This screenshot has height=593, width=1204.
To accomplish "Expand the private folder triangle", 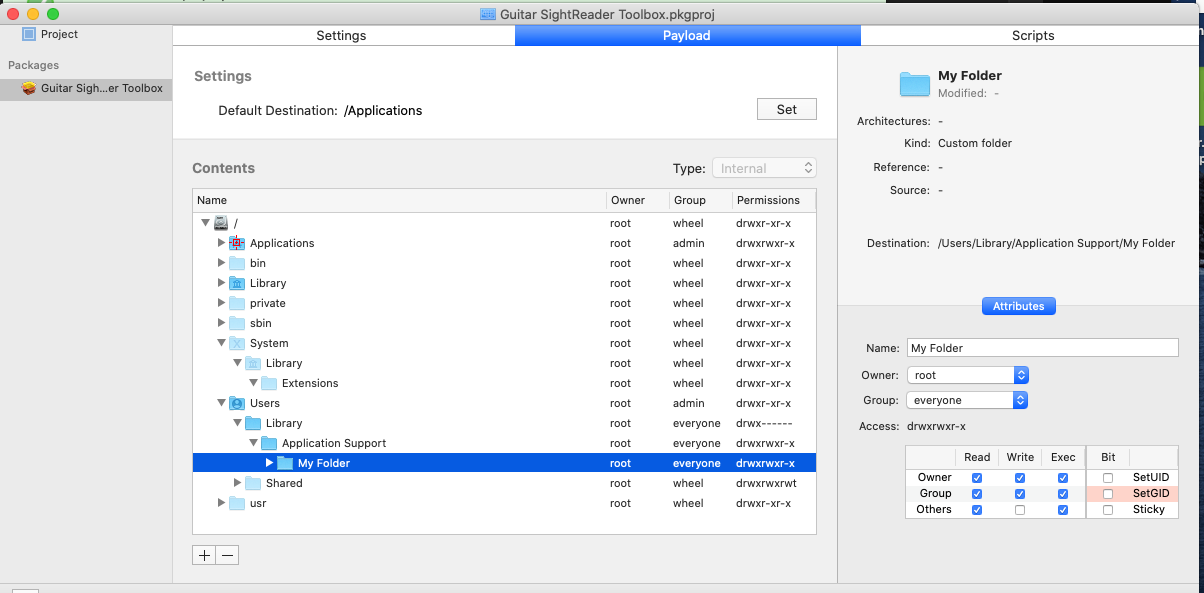I will (x=222, y=303).
